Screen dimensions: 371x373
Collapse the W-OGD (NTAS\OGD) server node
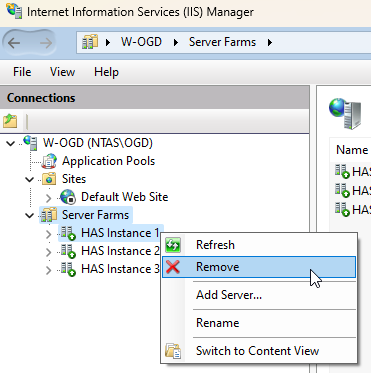tap(11, 144)
